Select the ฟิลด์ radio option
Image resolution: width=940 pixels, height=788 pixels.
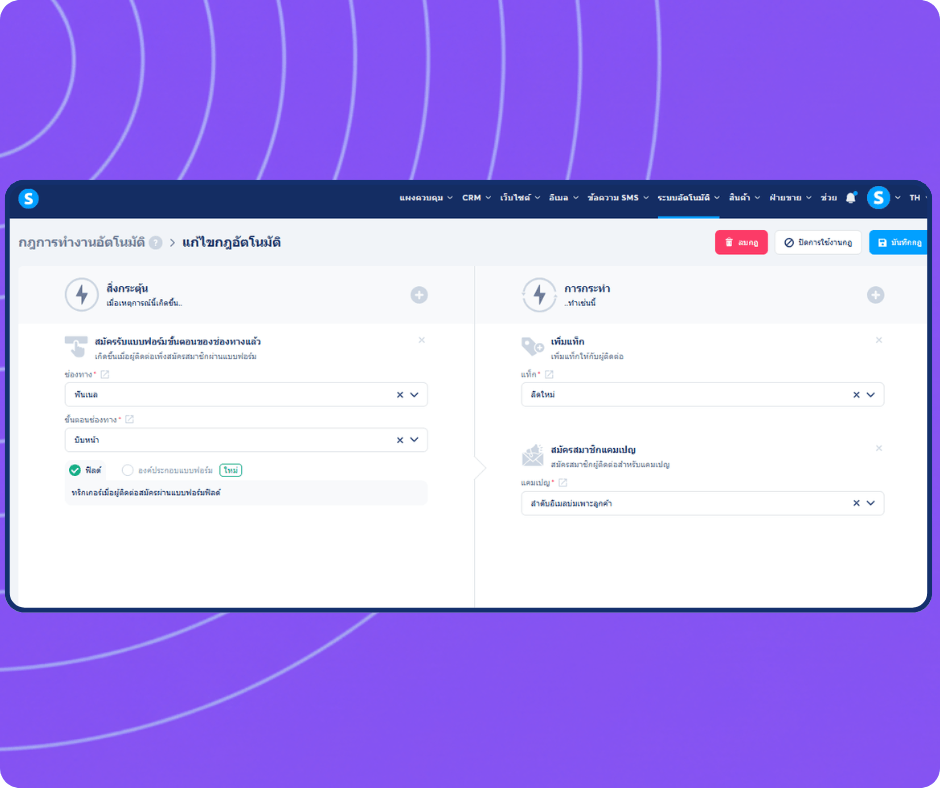pos(75,470)
